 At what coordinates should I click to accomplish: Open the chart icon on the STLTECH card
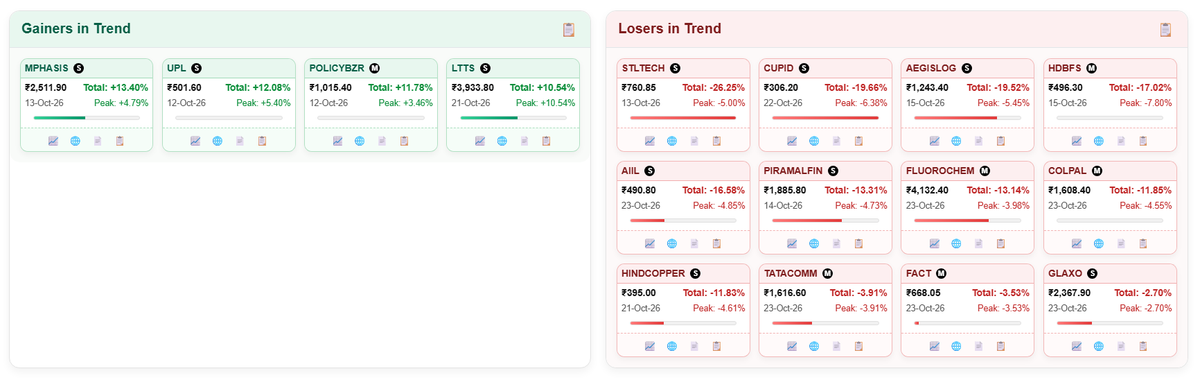[x=650, y=141]
